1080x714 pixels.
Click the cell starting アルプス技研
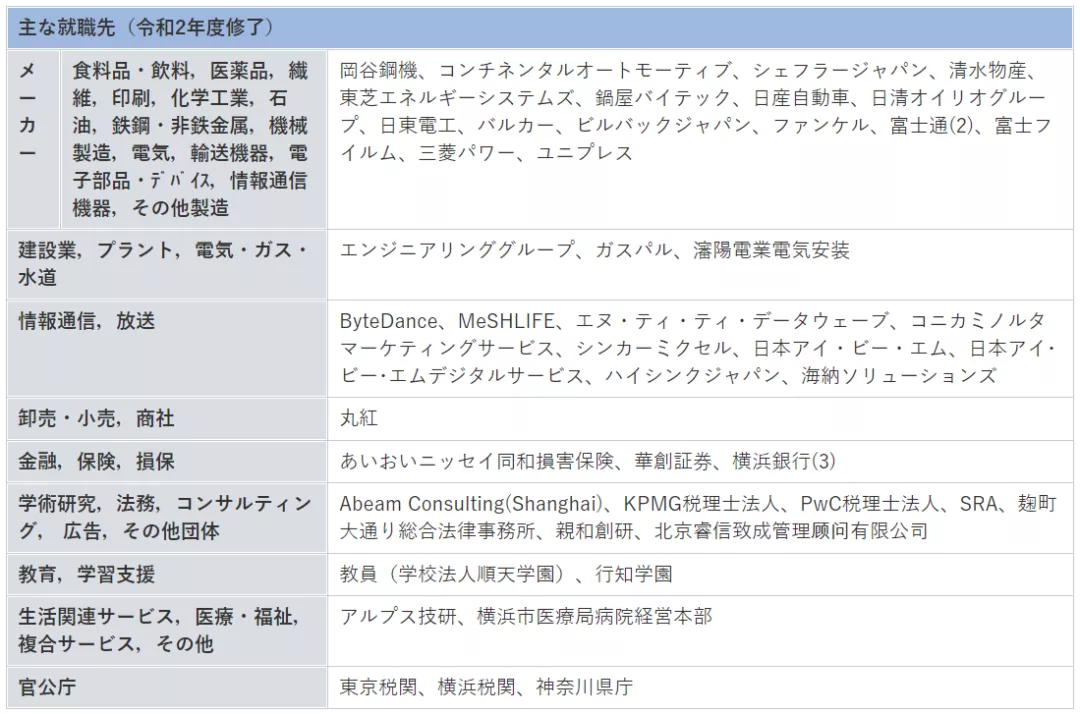point(700,631)
